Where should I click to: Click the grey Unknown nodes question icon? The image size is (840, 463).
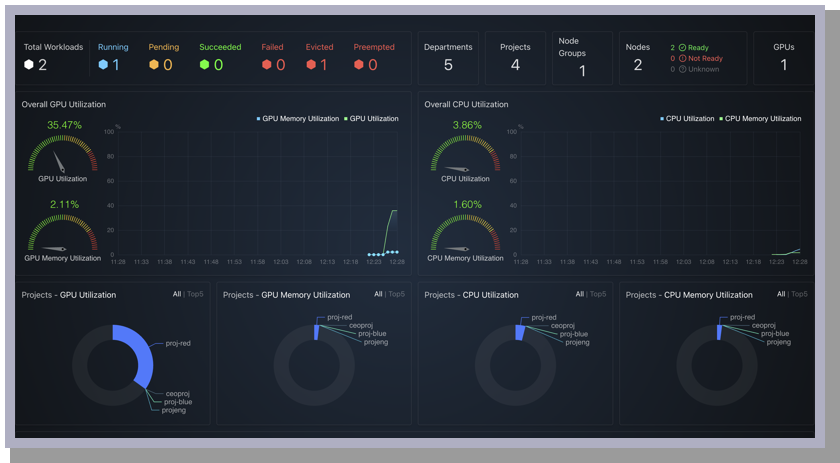682,69
